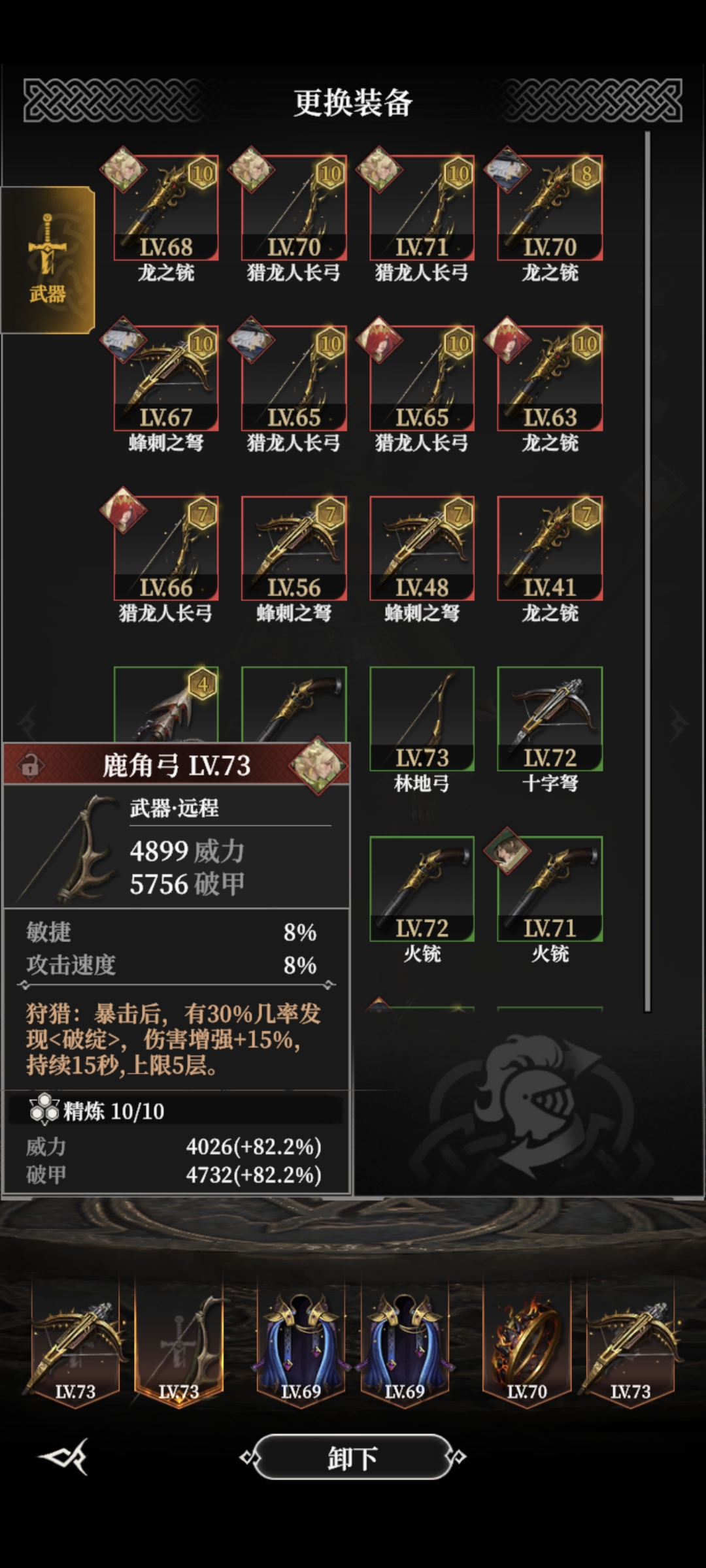This screenshot has height=1568, width=706.
Task: Select the LV.72 十字弩 crossbow
Action: 550,719
